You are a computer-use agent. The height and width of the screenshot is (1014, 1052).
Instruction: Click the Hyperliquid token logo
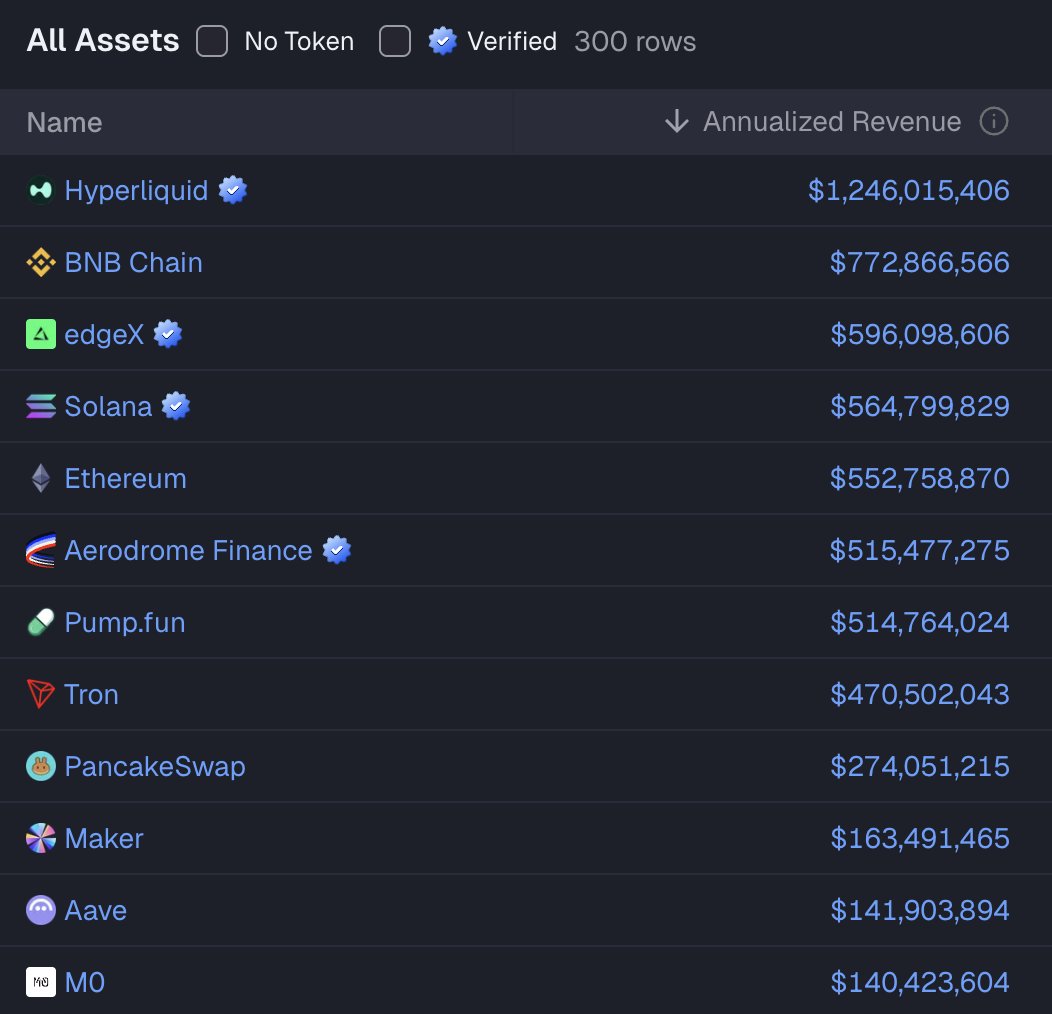[x=38, y=190]
